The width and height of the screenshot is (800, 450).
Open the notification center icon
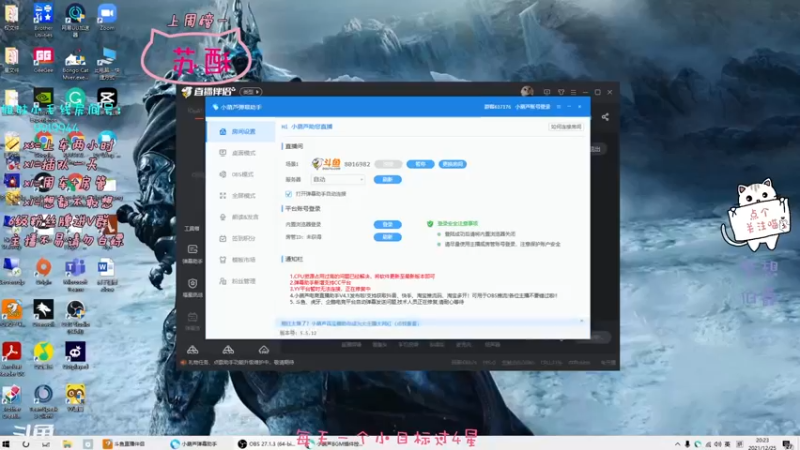[788, 444]
